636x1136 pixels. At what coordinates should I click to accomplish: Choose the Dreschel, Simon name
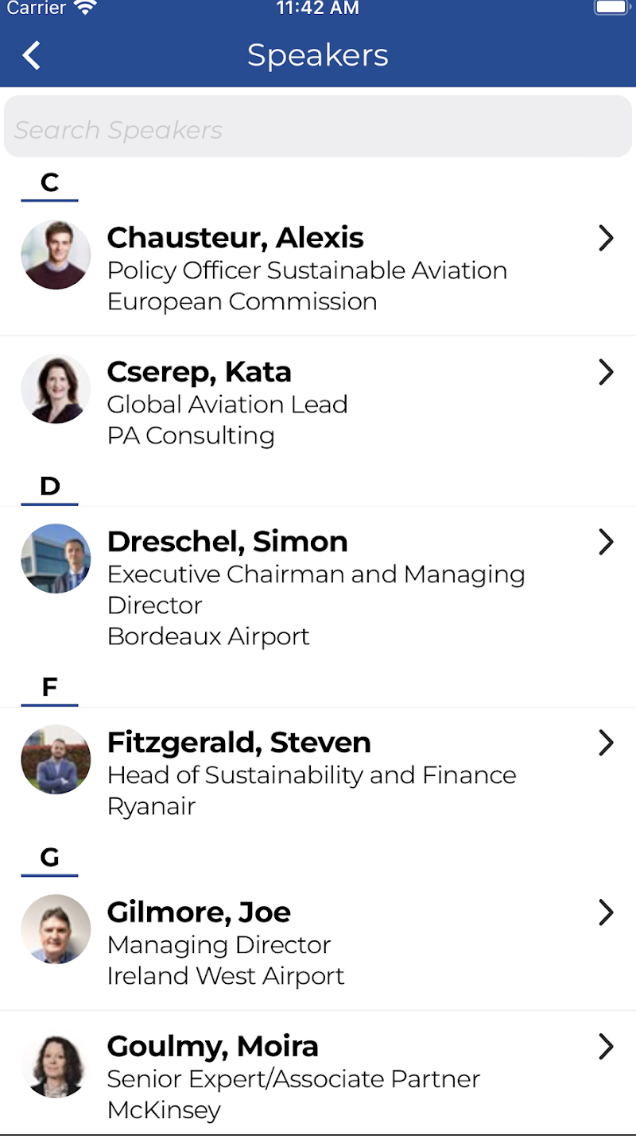pyautogui.click(x=227, y=542)
